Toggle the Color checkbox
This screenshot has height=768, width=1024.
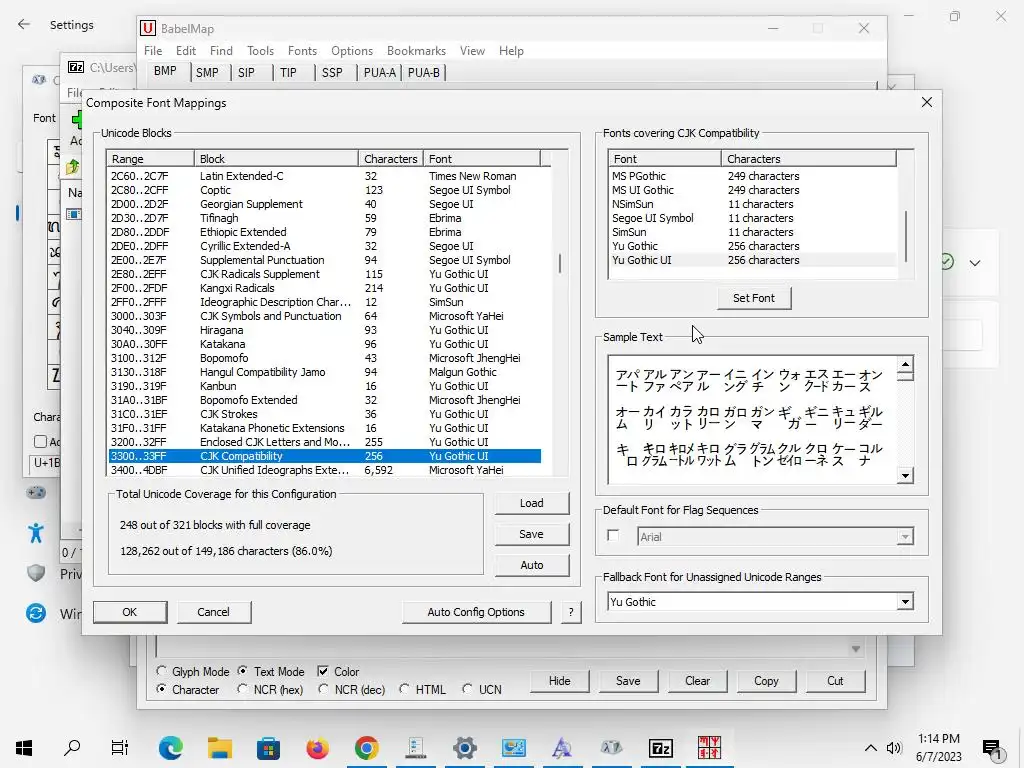[323, 671]
